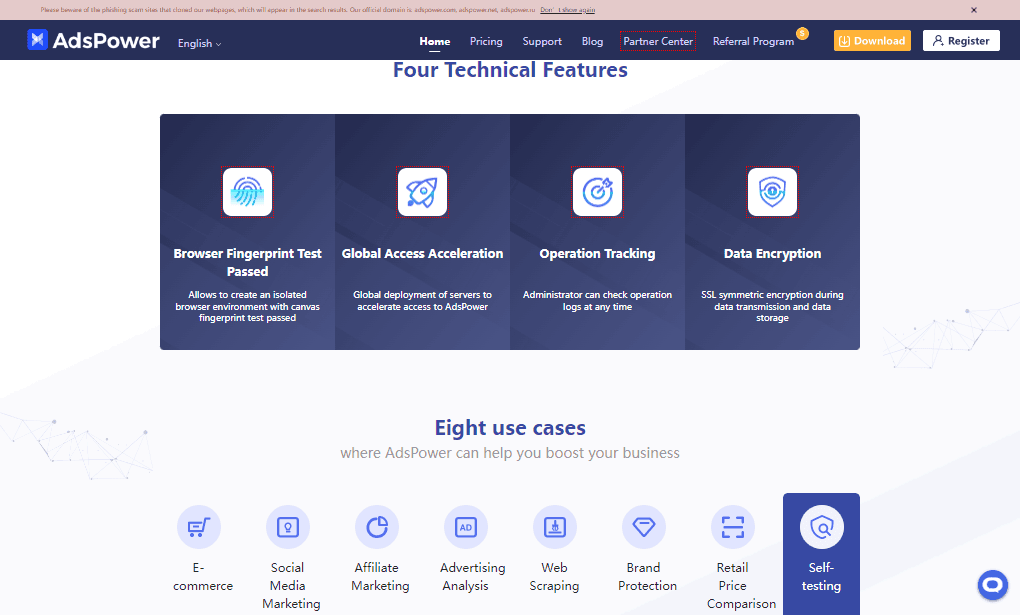Click the "Four Technical Features" heading
Viewport: 1020px width, 615px height.
pyautogui.click(x=510, y=70)
